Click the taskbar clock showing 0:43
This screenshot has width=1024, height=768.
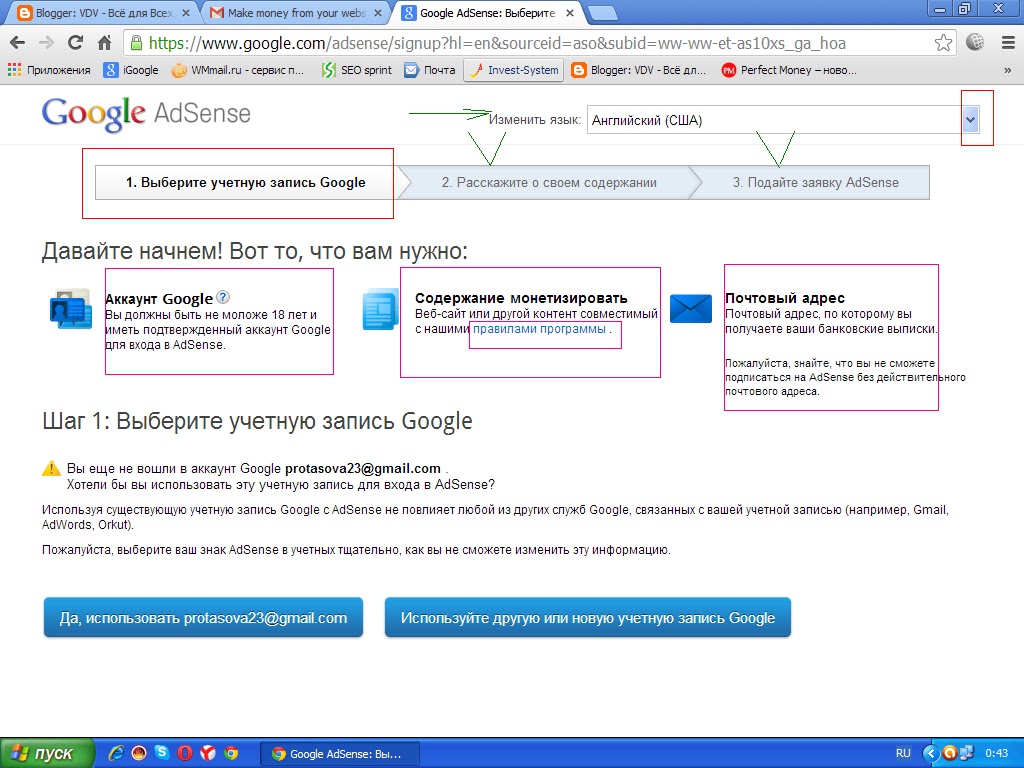pyautogui.click(x=997, y=753)
